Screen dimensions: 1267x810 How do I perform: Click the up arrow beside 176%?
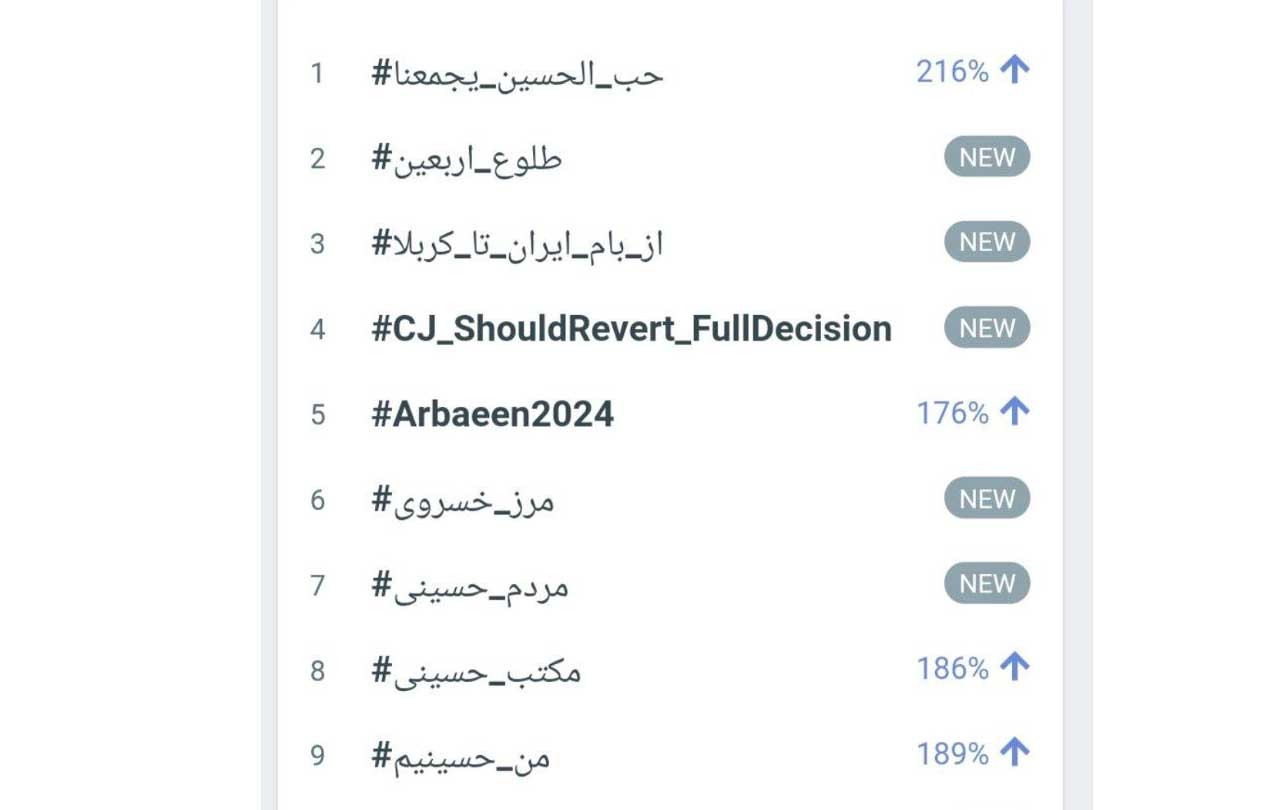(1014, 412)
